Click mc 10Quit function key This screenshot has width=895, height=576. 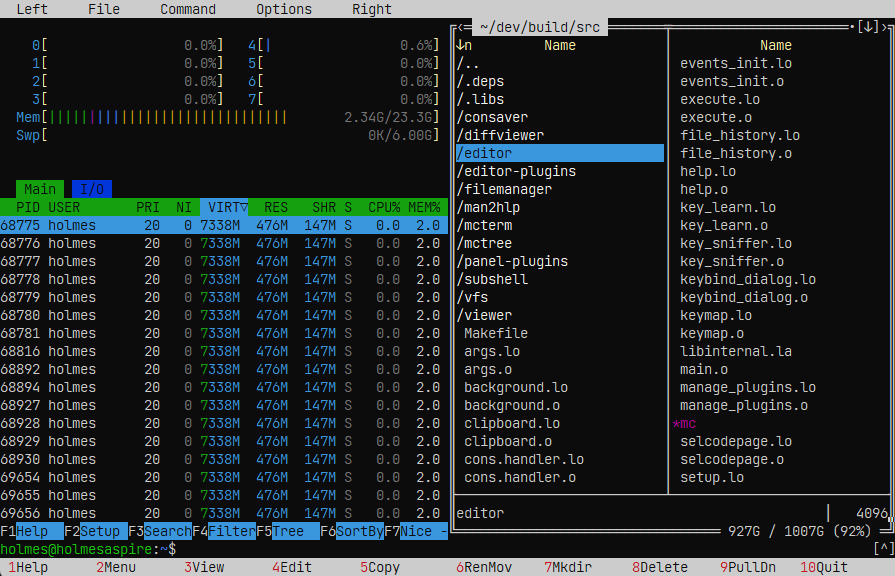tap(824, 567)
